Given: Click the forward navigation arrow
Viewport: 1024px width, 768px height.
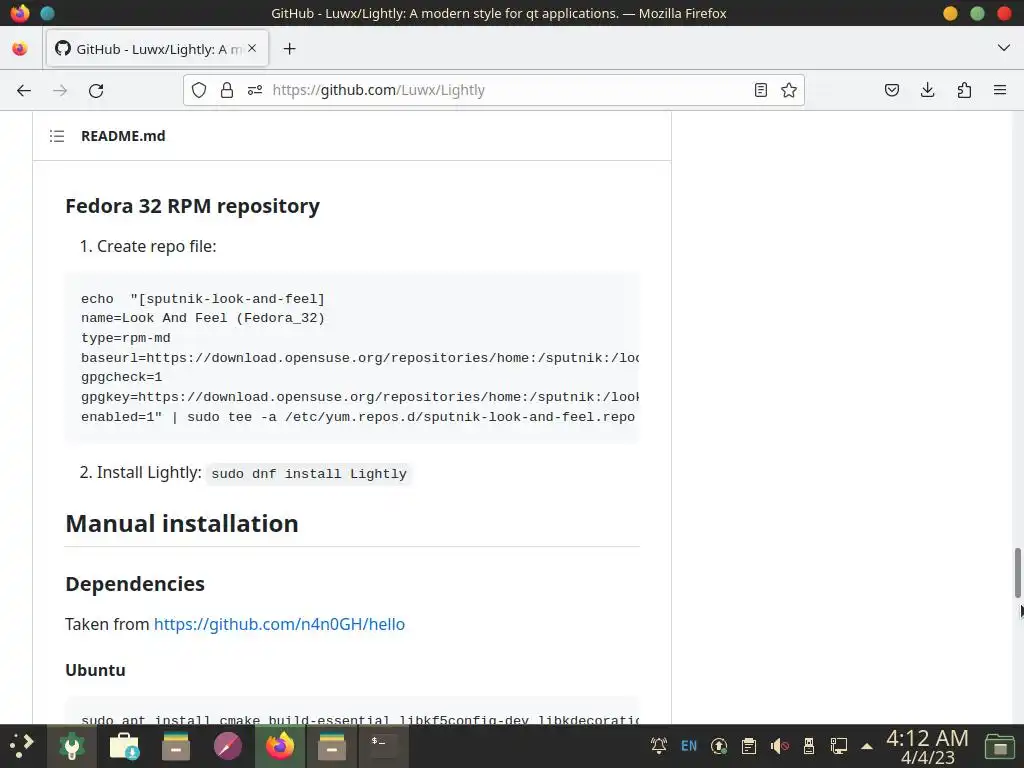Looking at the screenshot, I should 60,91.
